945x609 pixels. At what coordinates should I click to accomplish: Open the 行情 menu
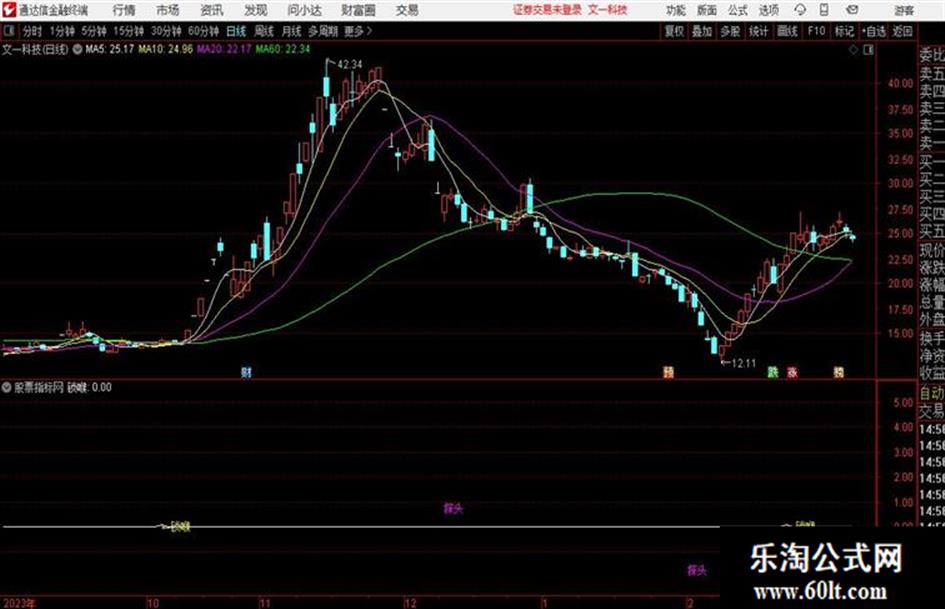tap(124, 10)
